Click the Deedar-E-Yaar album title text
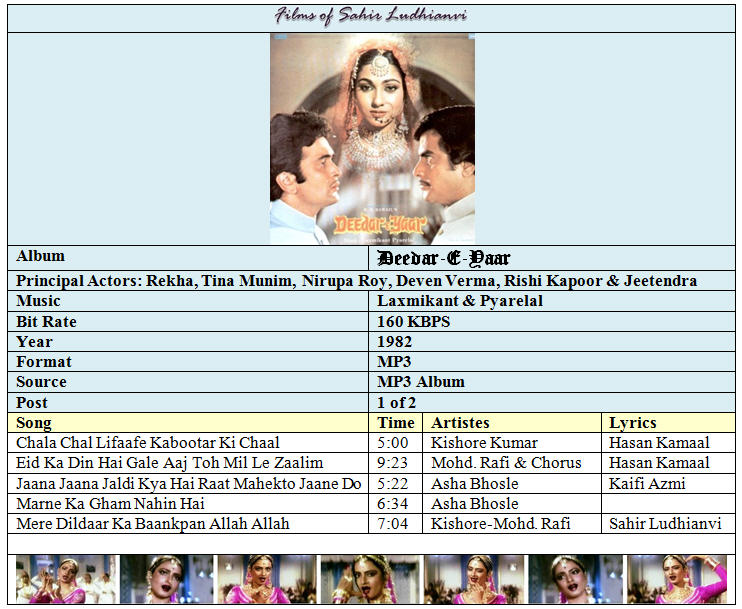Viewport: 742px width, 609px height. click(443, 258)
